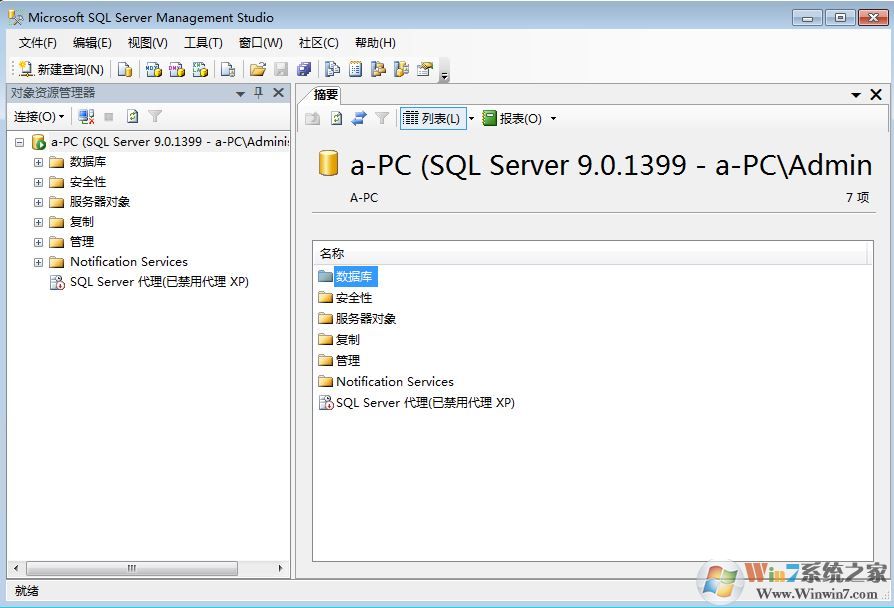Click the Open File toolbar icon
Screen dimensions: 894x608
[x=256, y=69]
